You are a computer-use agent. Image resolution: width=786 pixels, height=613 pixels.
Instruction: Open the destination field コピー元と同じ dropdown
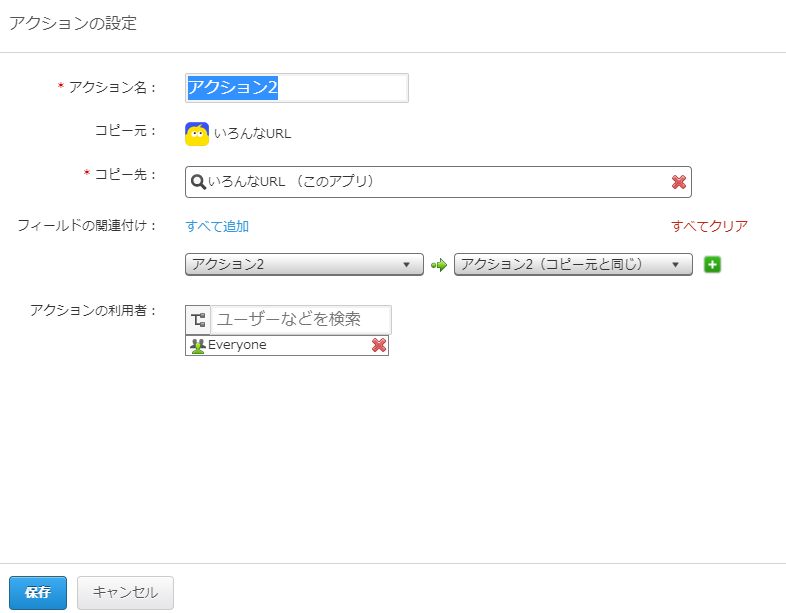573,264
